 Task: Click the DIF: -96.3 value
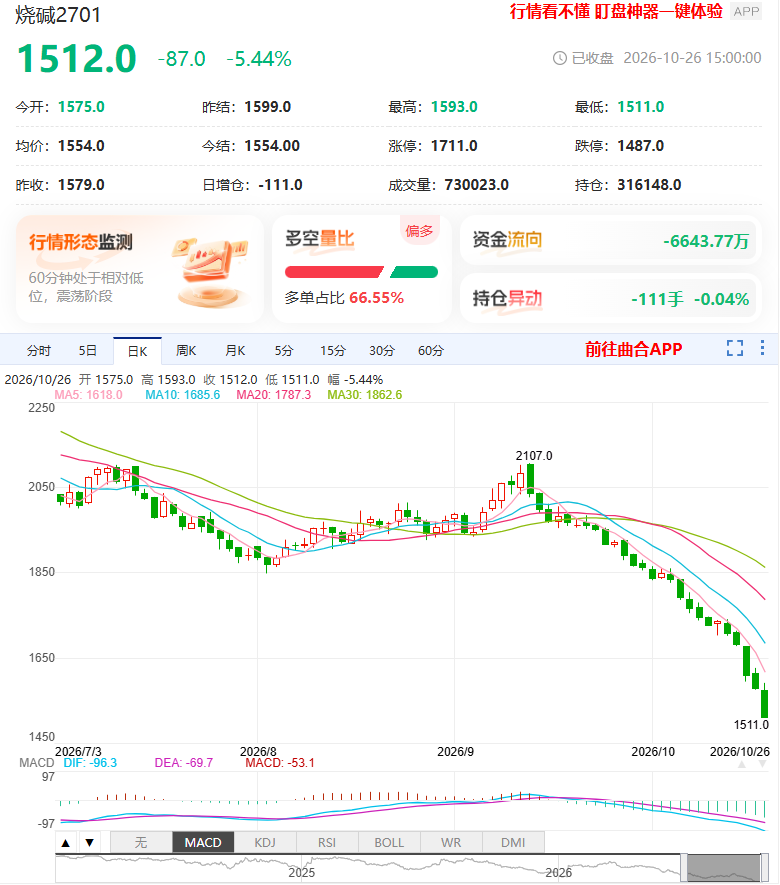coord(90,763)
